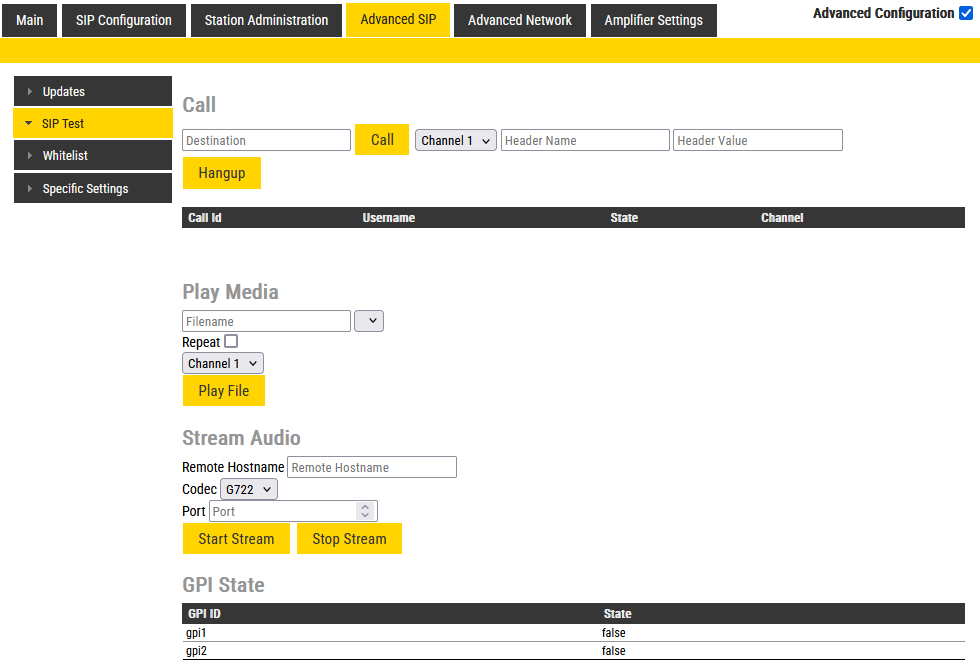Image resolution: width=980 pixels, height=672 pixels.
Task: Open the Call channel dropdown
Action: 456,141
